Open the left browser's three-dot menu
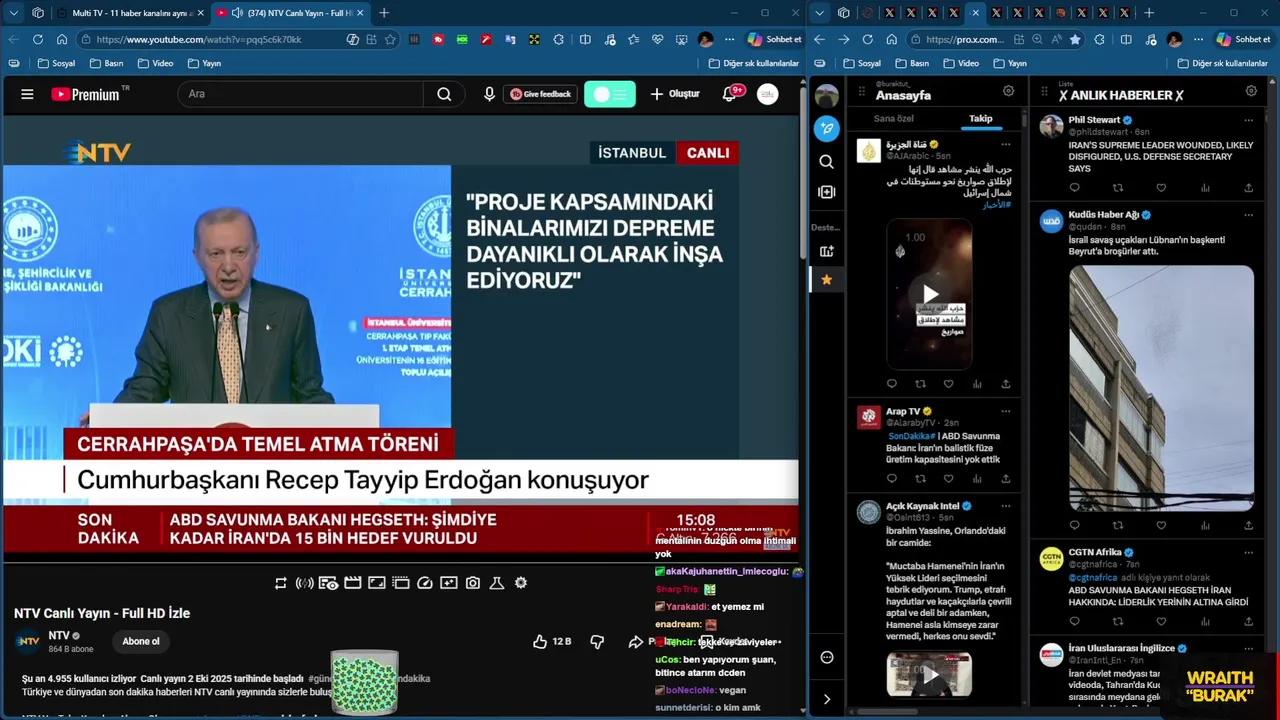Screen dimensions: 1280x720 729,39
